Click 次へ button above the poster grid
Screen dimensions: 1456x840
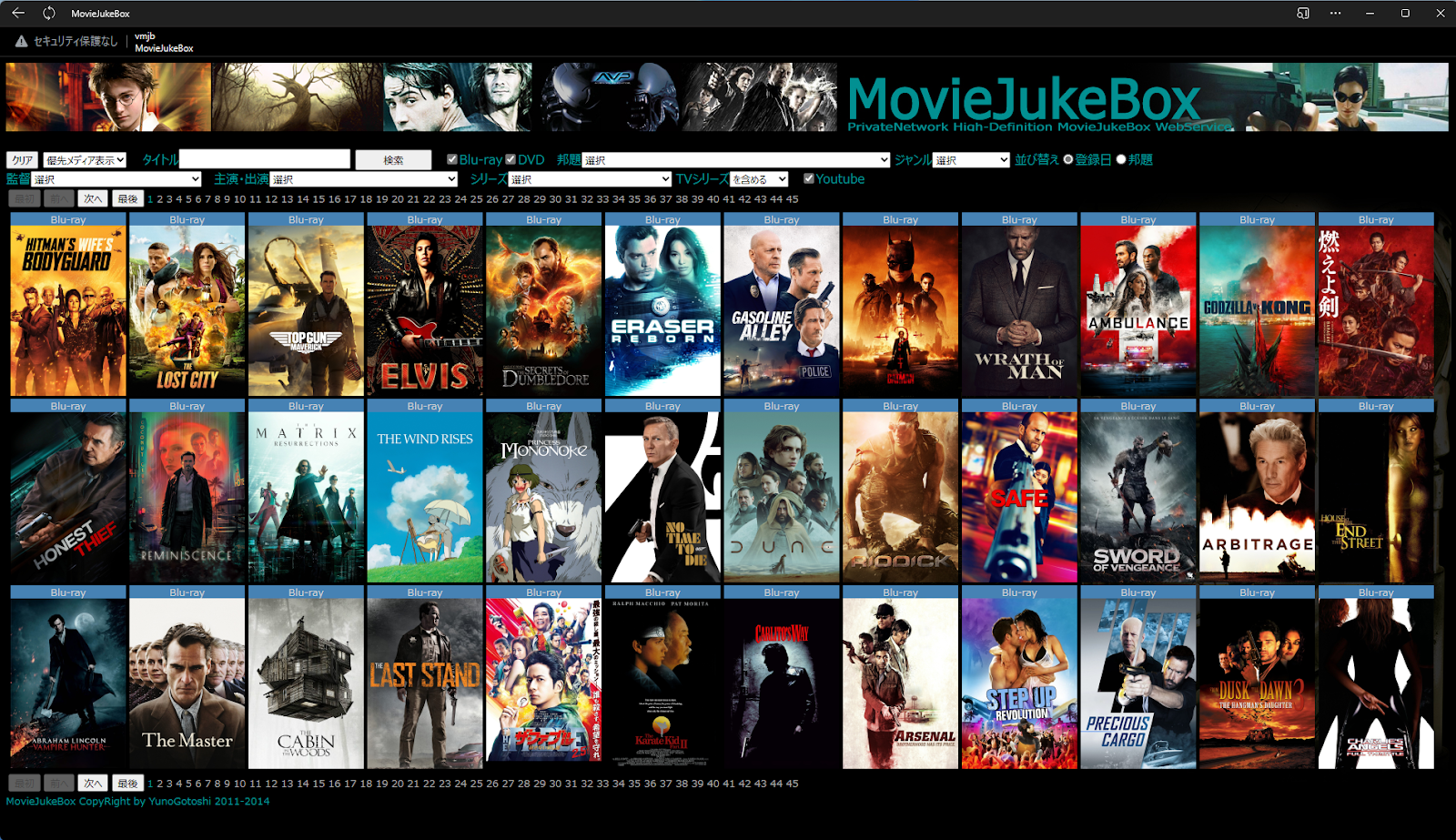coord(93,198)
